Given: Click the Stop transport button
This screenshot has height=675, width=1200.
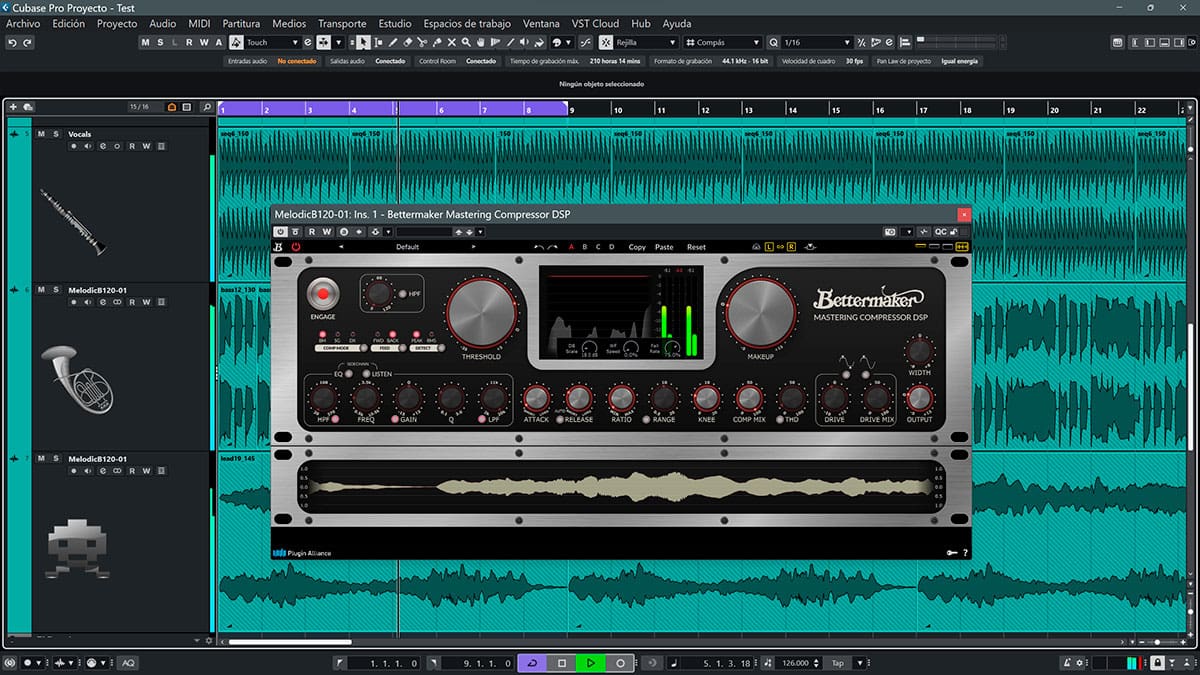Looking at the screenshot, I should 562,663.
